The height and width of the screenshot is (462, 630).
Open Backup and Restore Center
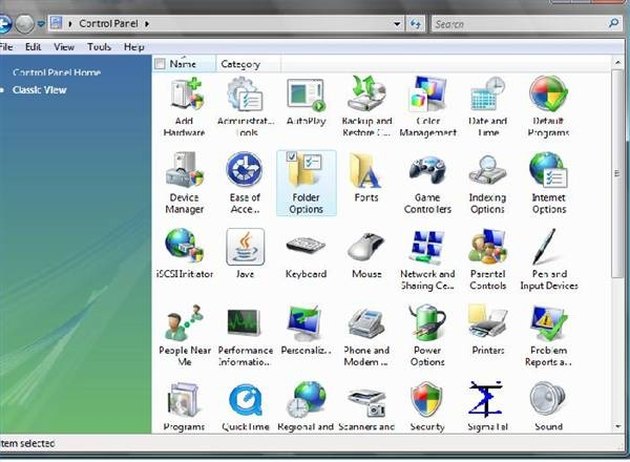366,107
